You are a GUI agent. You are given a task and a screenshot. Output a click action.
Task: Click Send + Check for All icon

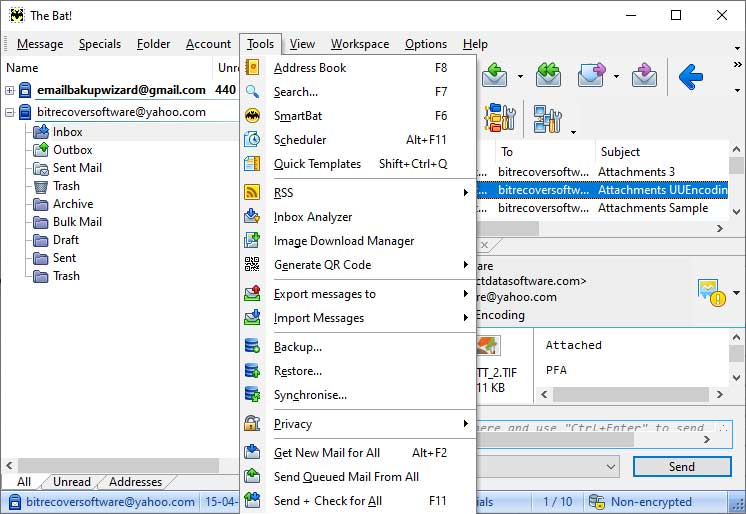pos(252,500)
